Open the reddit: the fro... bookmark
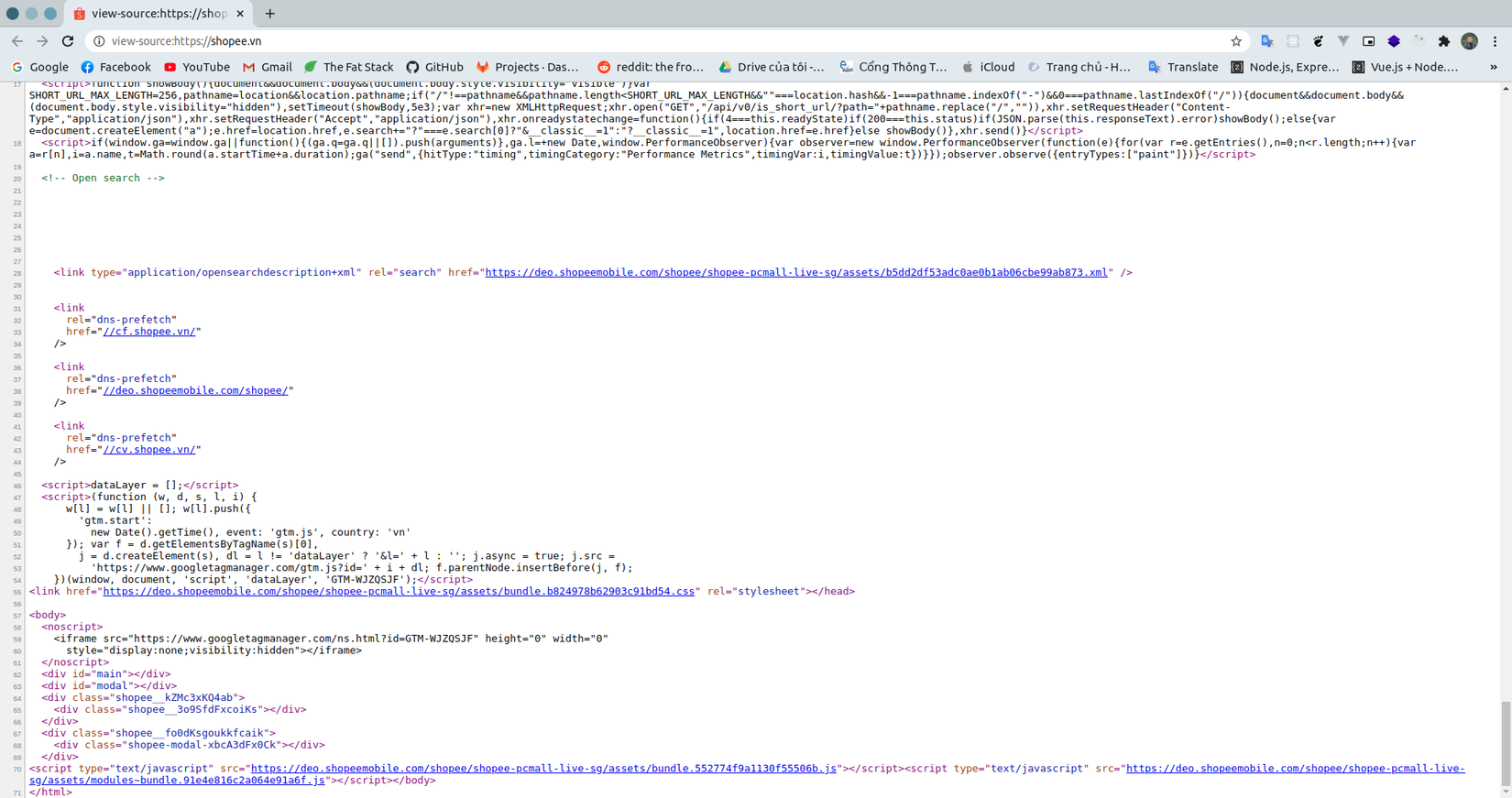Image resolution: width=1512 pixels, height=798 pixels. click(x=651, y=67)
